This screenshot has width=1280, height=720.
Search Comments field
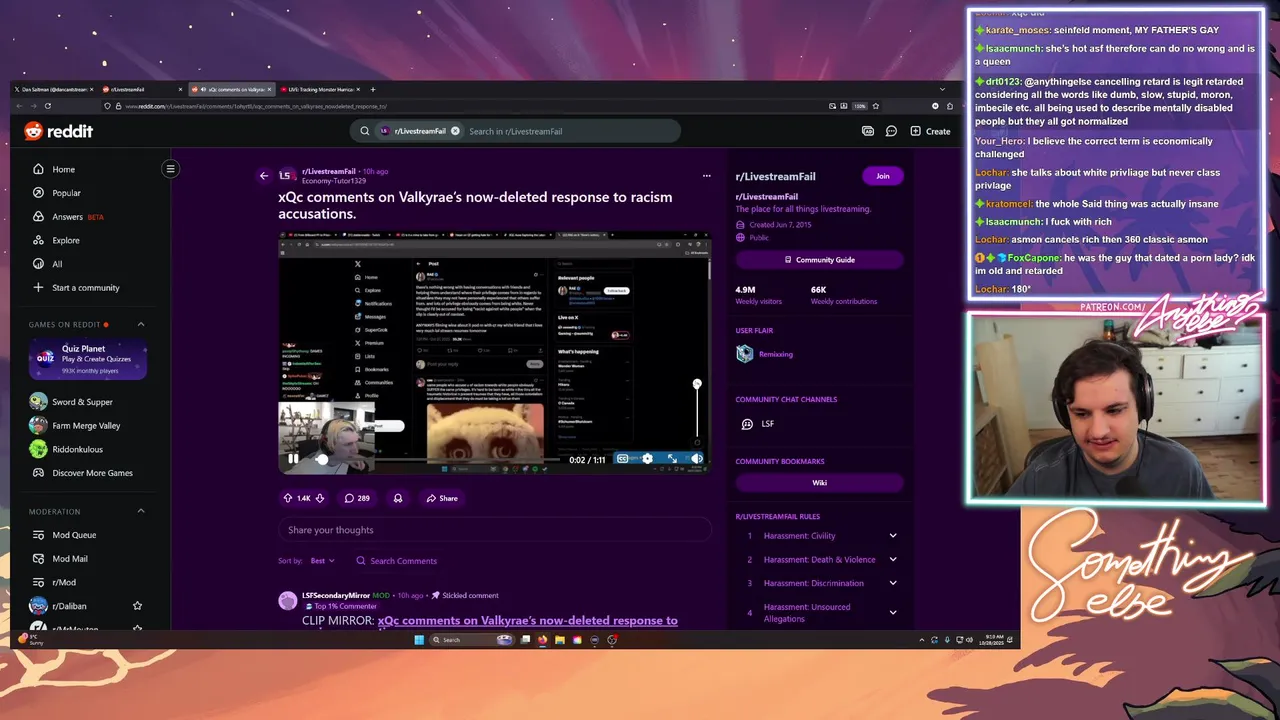click(396, 561)
